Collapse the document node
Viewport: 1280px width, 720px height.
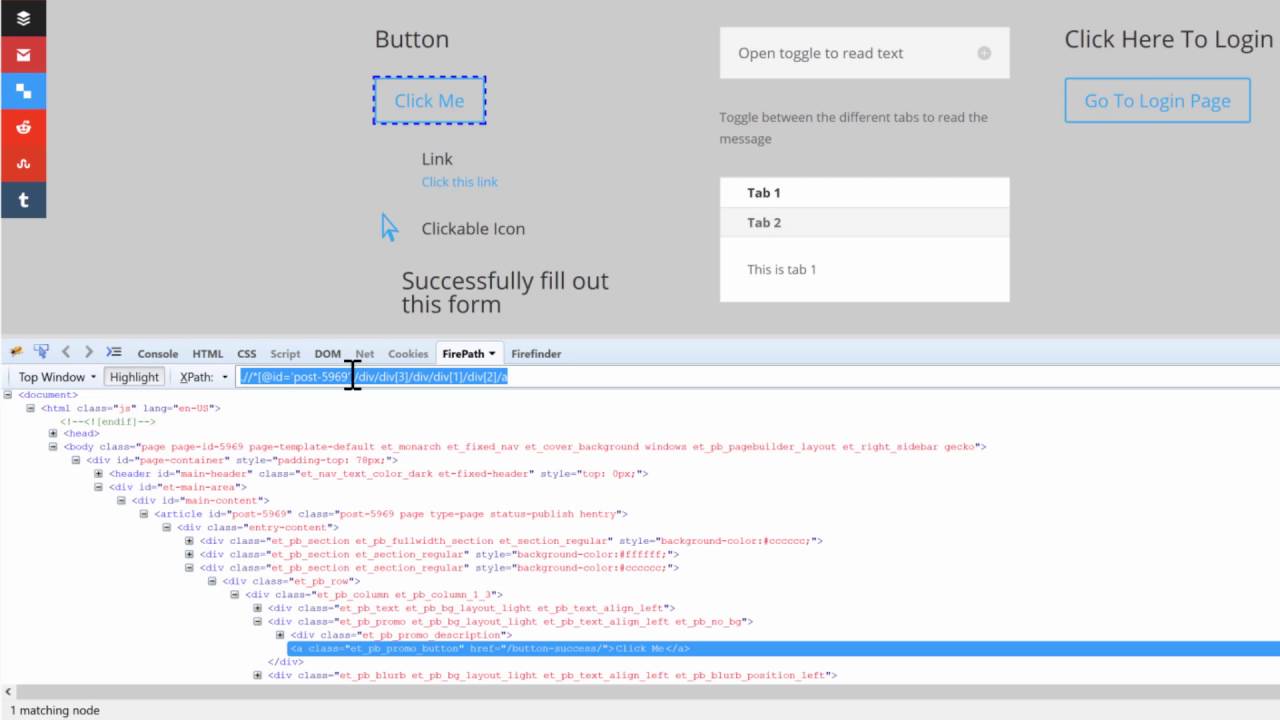[x=8, y=394]
